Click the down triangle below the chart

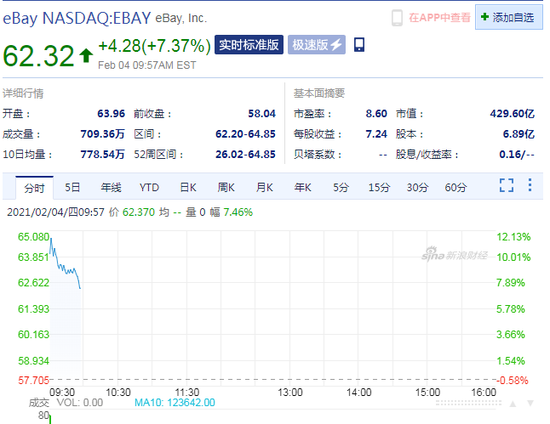pyautogui.click(x=530, y=403)
